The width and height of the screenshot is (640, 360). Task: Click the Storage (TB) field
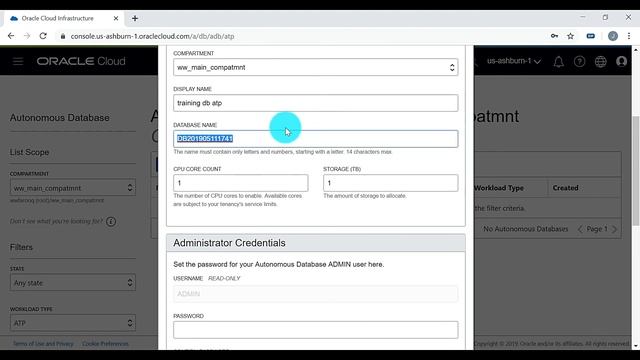click(390, 183)
